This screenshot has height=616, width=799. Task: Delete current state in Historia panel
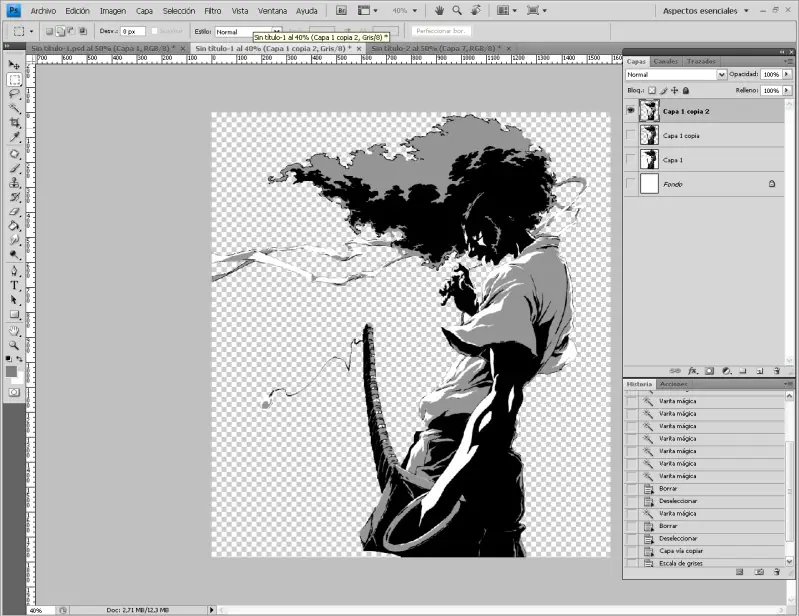click(x=777, y=572)
